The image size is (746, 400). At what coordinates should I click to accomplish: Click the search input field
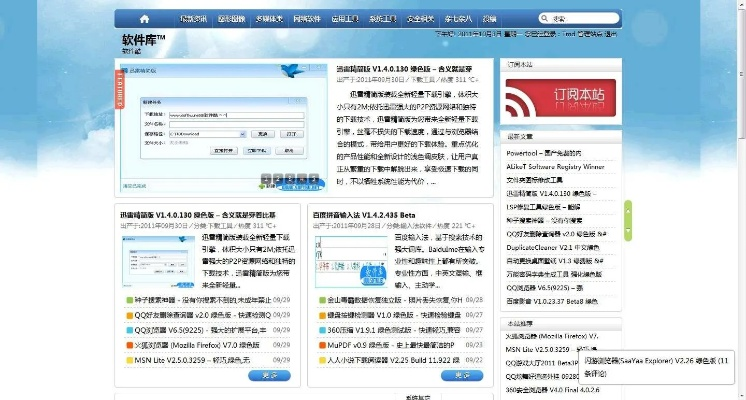[x=577, y=18]
